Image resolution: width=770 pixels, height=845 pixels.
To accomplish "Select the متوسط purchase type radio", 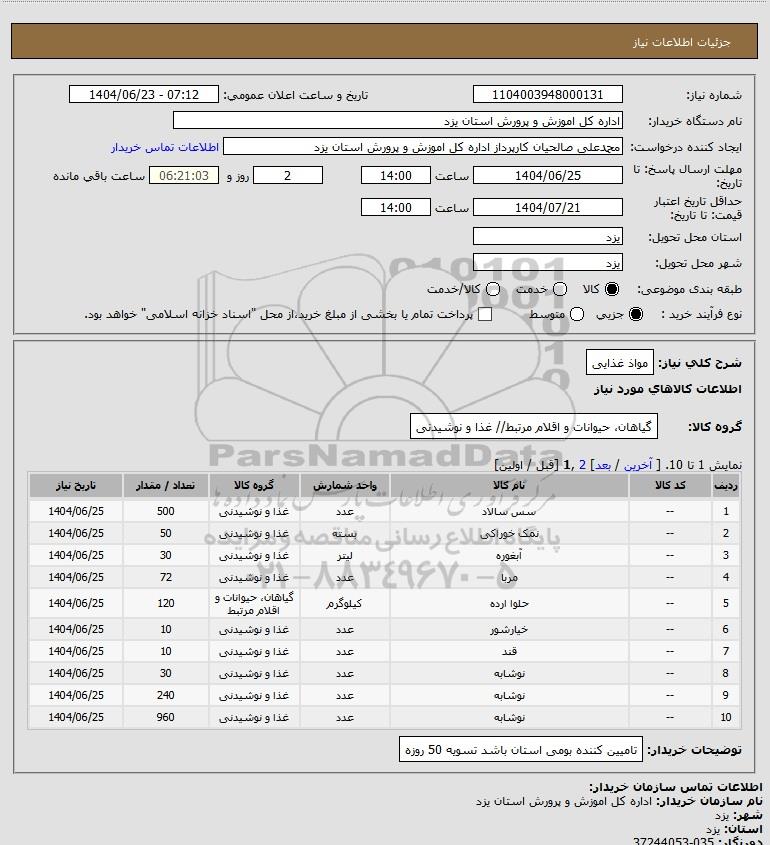I will pos(577,314).
